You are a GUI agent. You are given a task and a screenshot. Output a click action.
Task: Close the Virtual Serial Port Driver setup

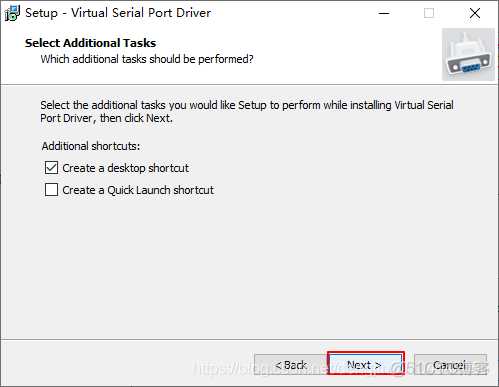coord(475,13)
